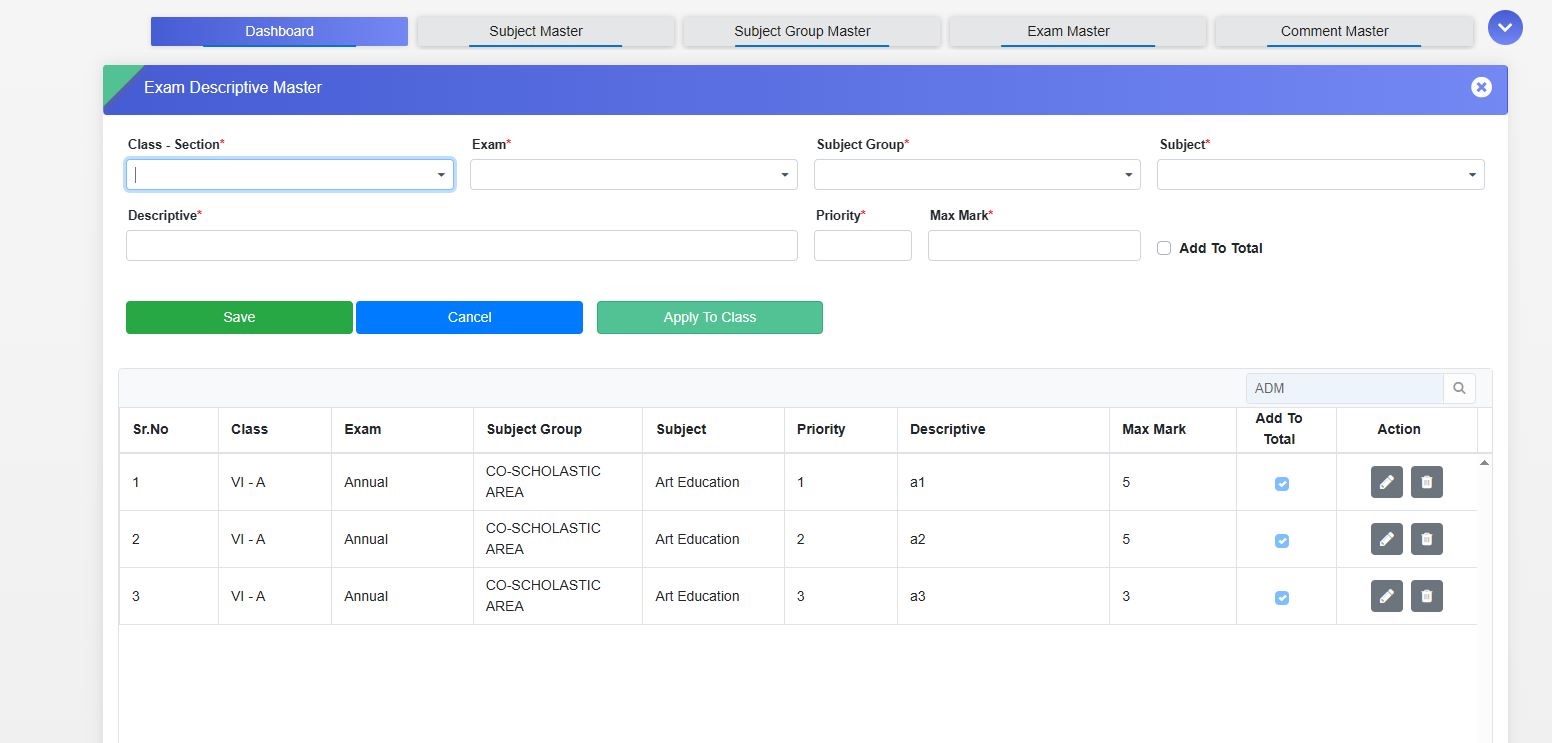The image size is (1552, 743).
Task: Open the Class - Section dropdown
Action: point(290,175)
